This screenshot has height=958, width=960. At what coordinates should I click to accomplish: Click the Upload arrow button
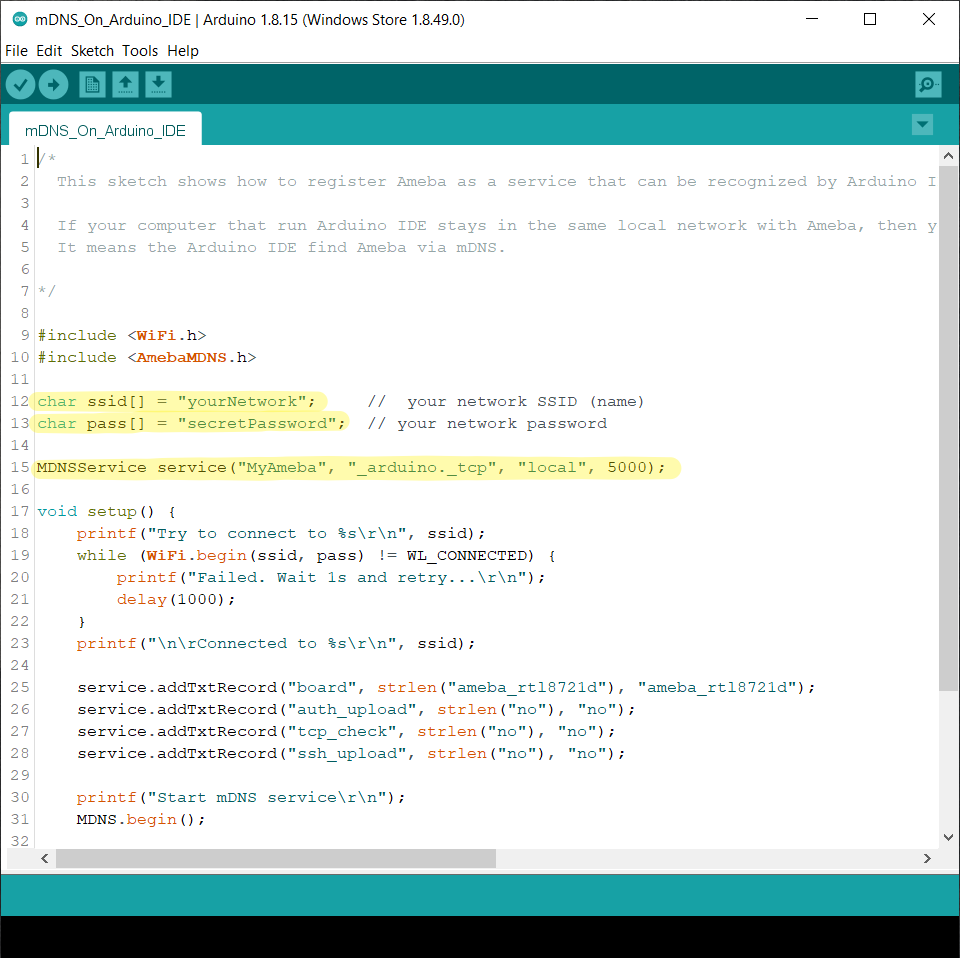click(x=53, y=84)
